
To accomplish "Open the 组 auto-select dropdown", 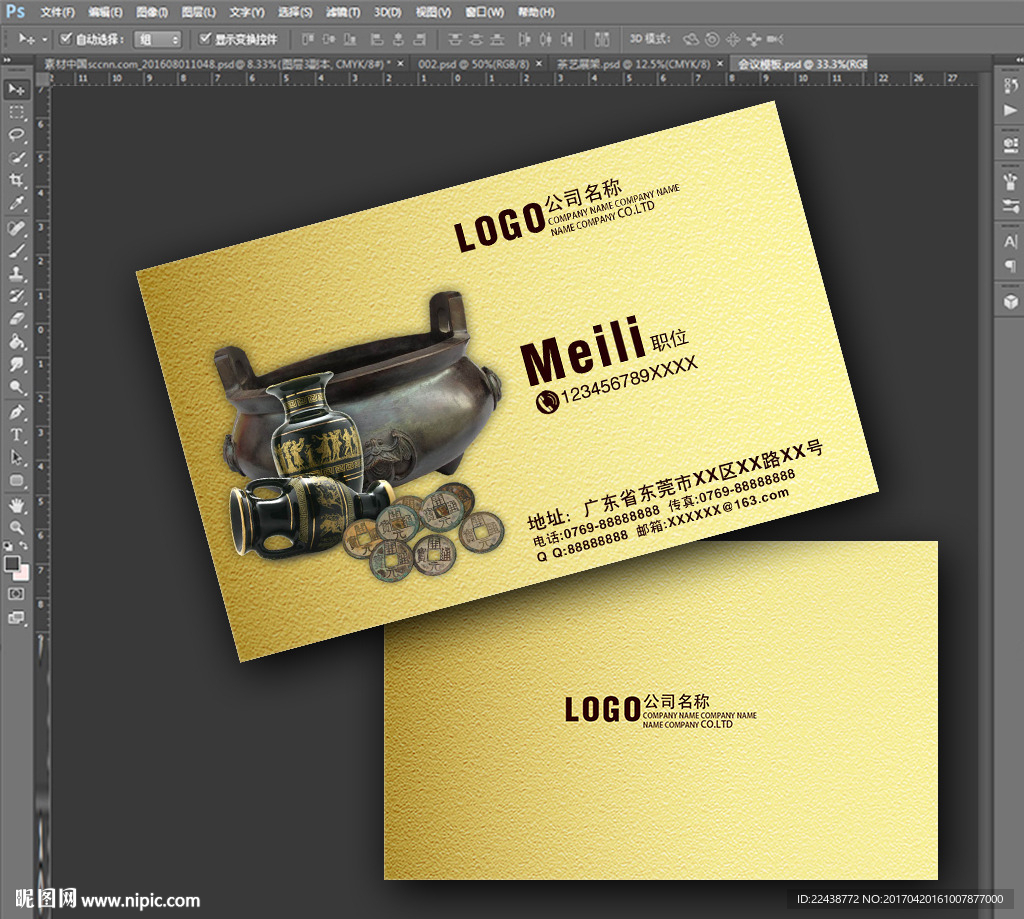I will click(157, 40).
